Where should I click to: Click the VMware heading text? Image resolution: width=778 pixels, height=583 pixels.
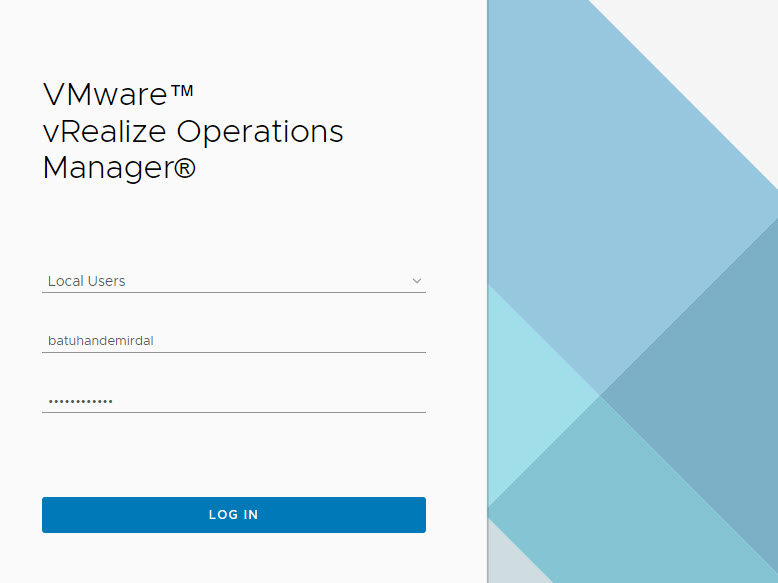[x=104, y=95]
